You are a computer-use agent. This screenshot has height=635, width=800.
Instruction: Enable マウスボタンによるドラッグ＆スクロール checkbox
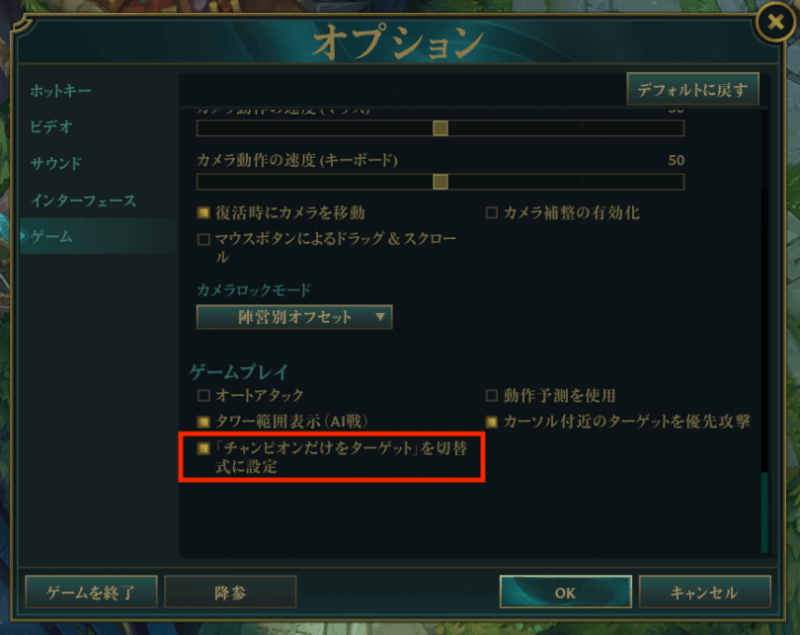coord(204,239)
